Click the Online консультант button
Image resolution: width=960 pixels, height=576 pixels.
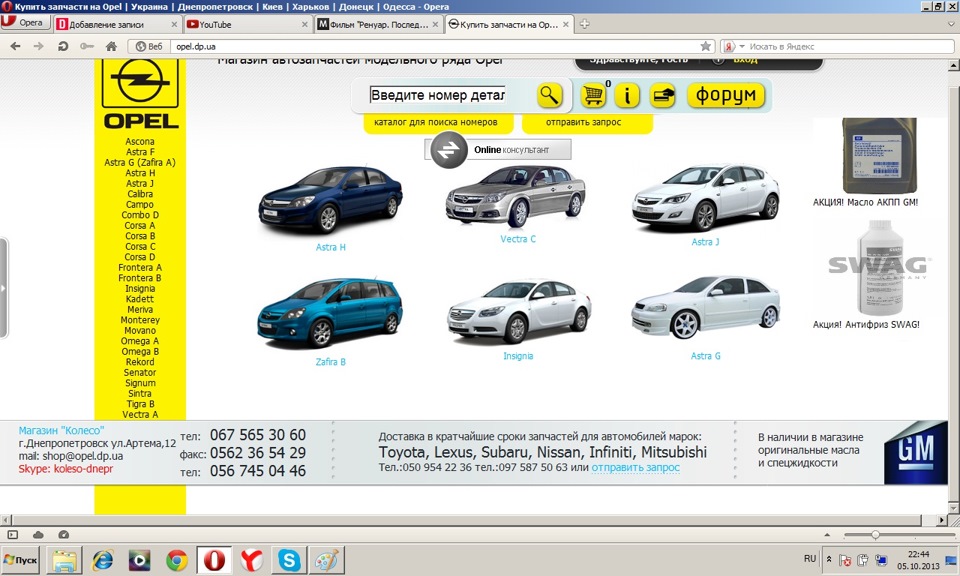click(498, 149)
